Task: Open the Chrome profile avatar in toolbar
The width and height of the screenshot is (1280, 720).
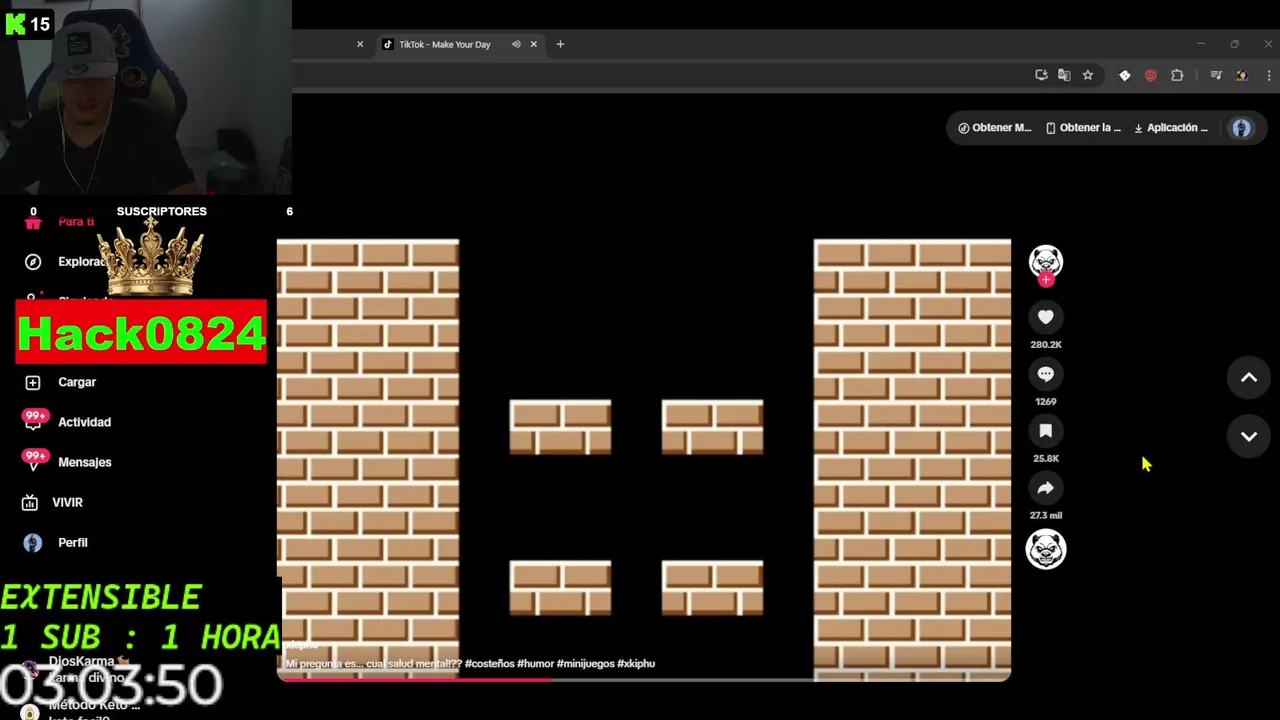Action: pyautogui.click(x=1242, y=75)
